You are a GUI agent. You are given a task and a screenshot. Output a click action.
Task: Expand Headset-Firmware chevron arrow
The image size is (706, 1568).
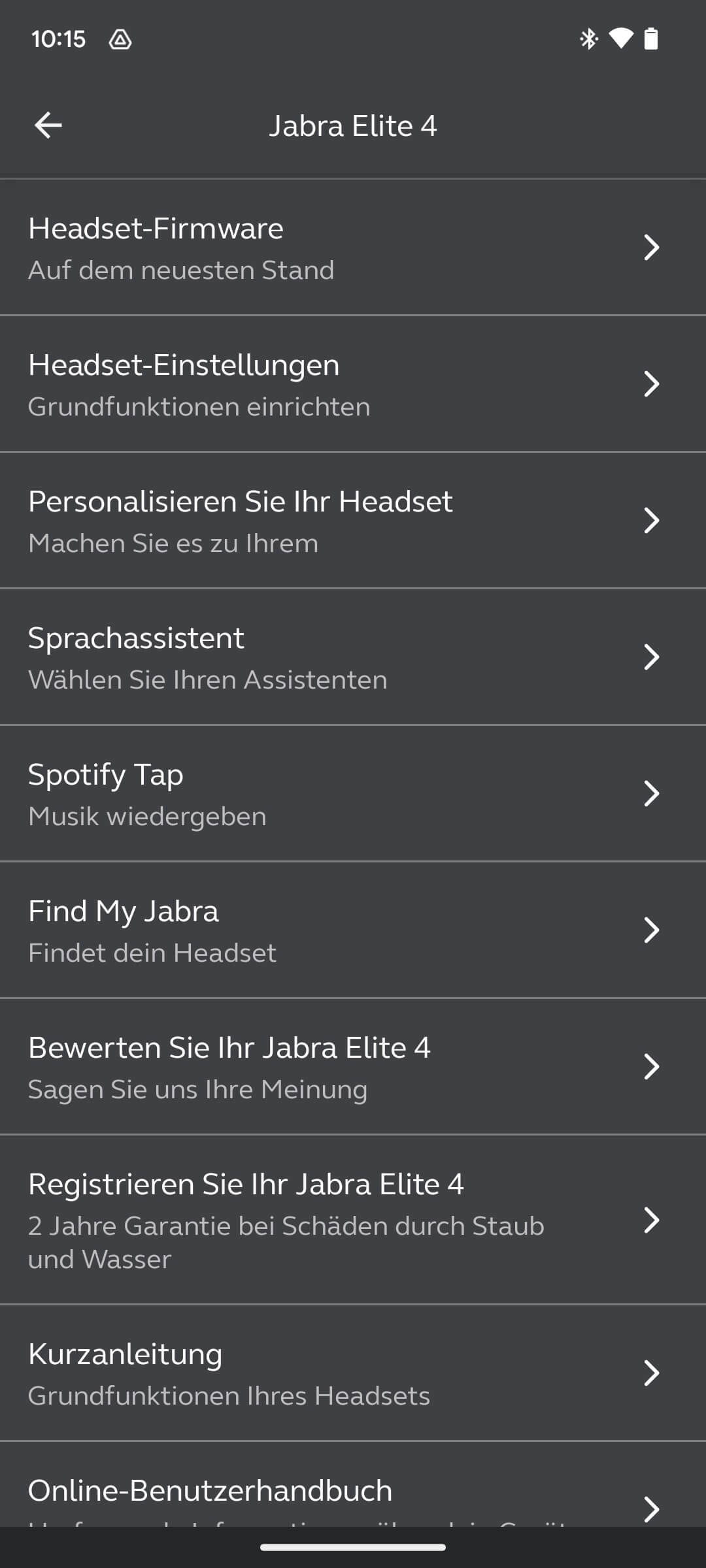(x=651, y=248)
